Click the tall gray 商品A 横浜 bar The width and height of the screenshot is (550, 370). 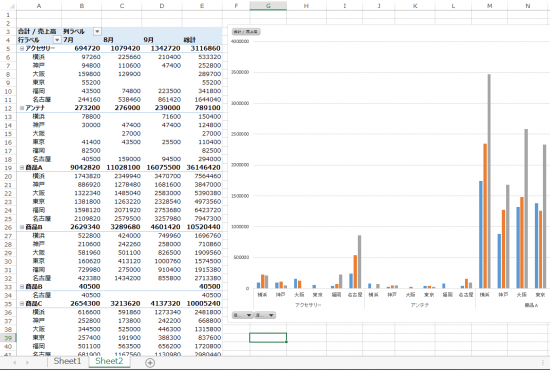pyautogui.click(x=489, y=181)
